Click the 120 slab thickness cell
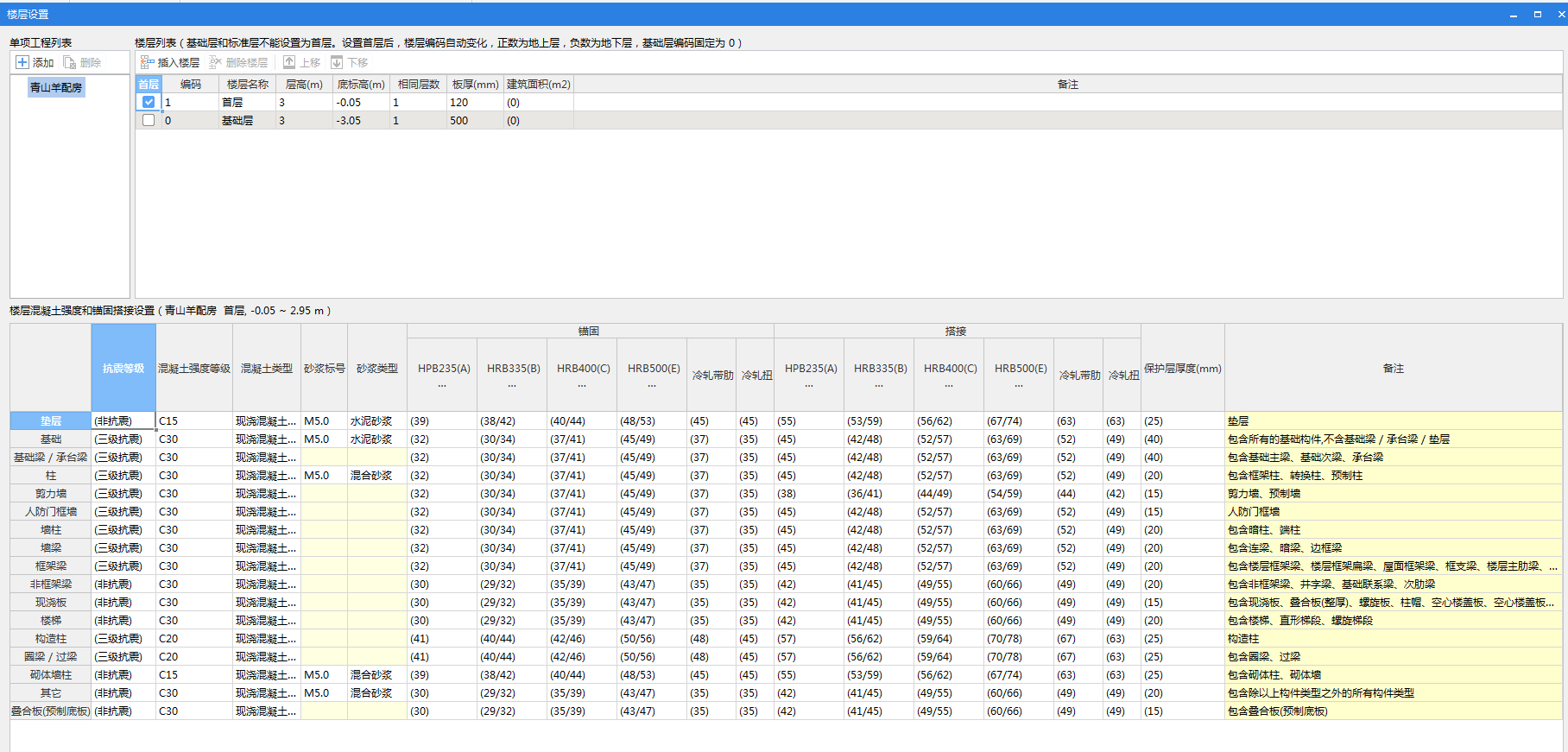The width and height of the screenshot is (1568, 752). pyautogui.click(x=476, y=102)
